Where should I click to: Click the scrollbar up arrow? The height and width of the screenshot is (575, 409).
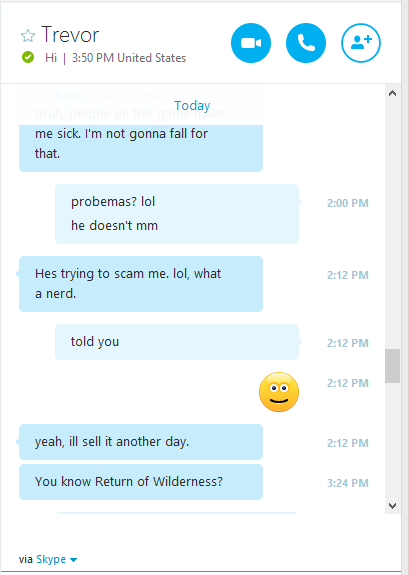pos(392,93)
